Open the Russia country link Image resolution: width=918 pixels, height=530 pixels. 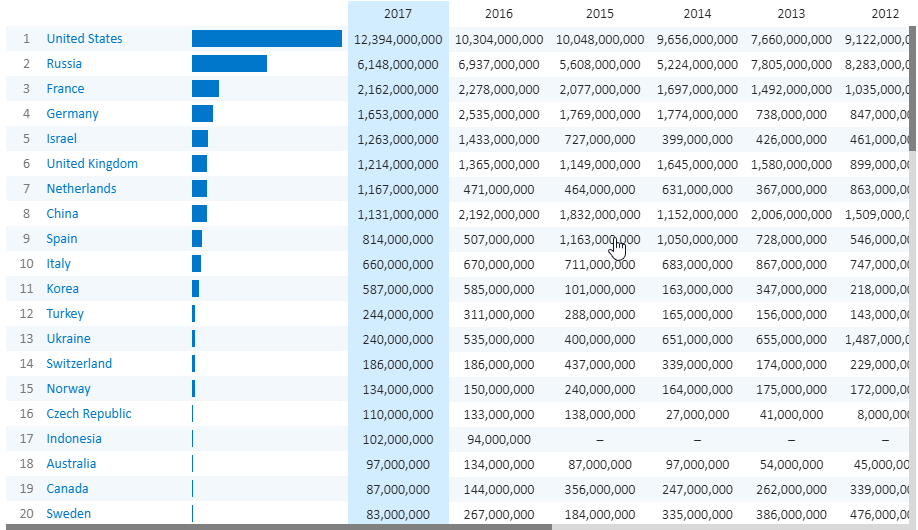point(64,64)
